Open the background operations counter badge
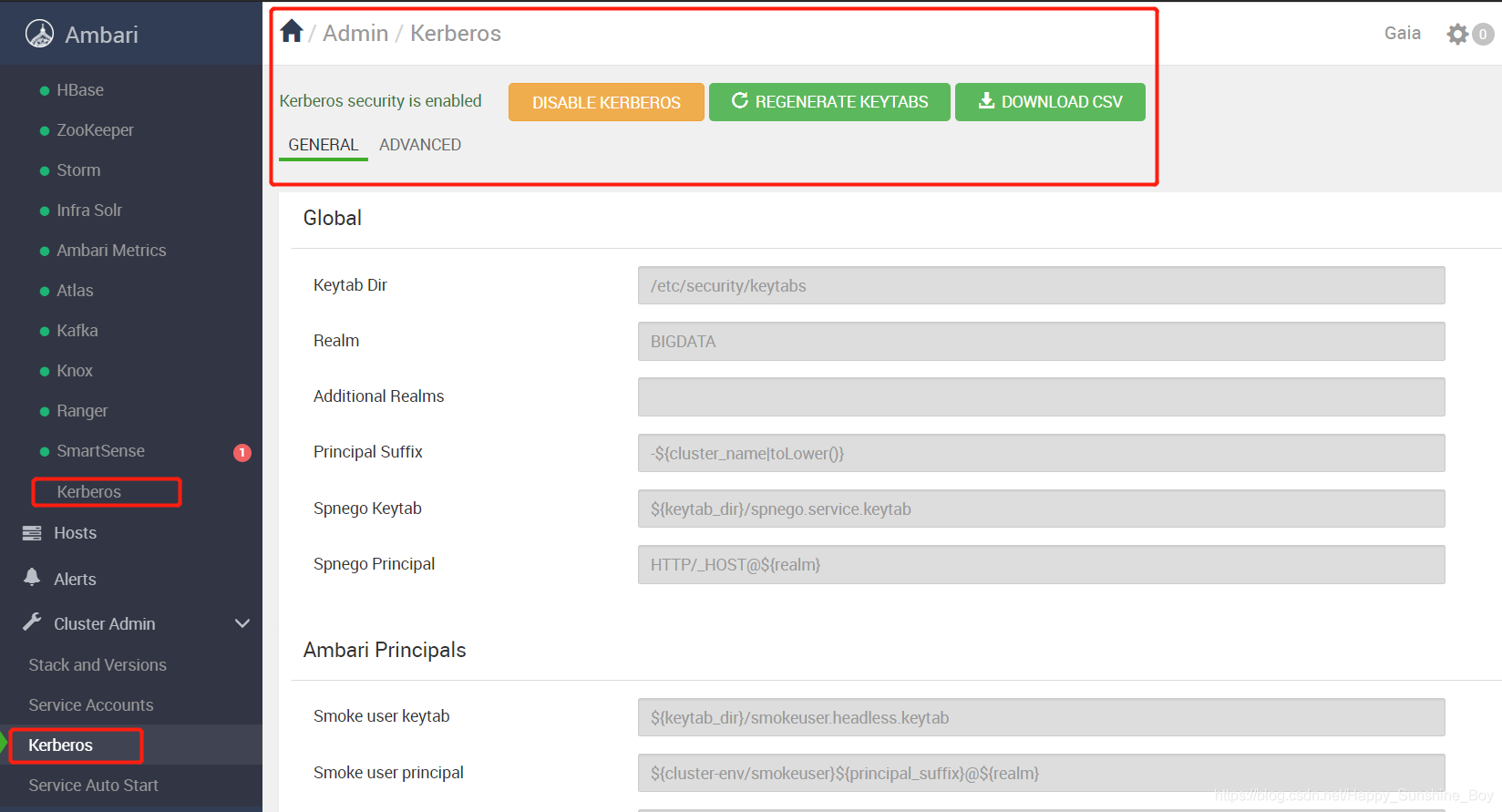This screenshot has width=1502, height=812. 1483,35
